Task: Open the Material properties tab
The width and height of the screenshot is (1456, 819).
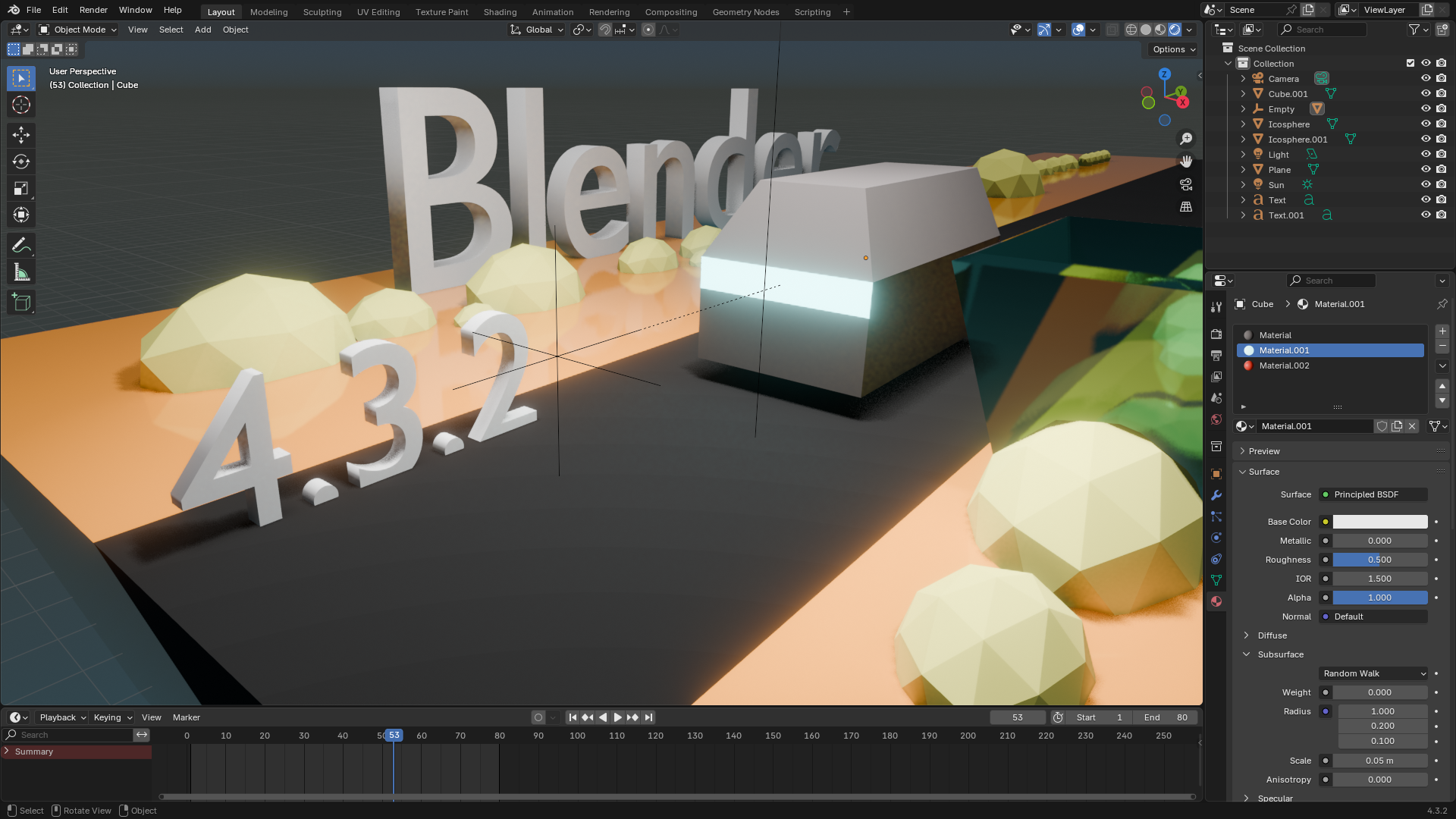Action: pyautogui.click(x=1216, y=601)
